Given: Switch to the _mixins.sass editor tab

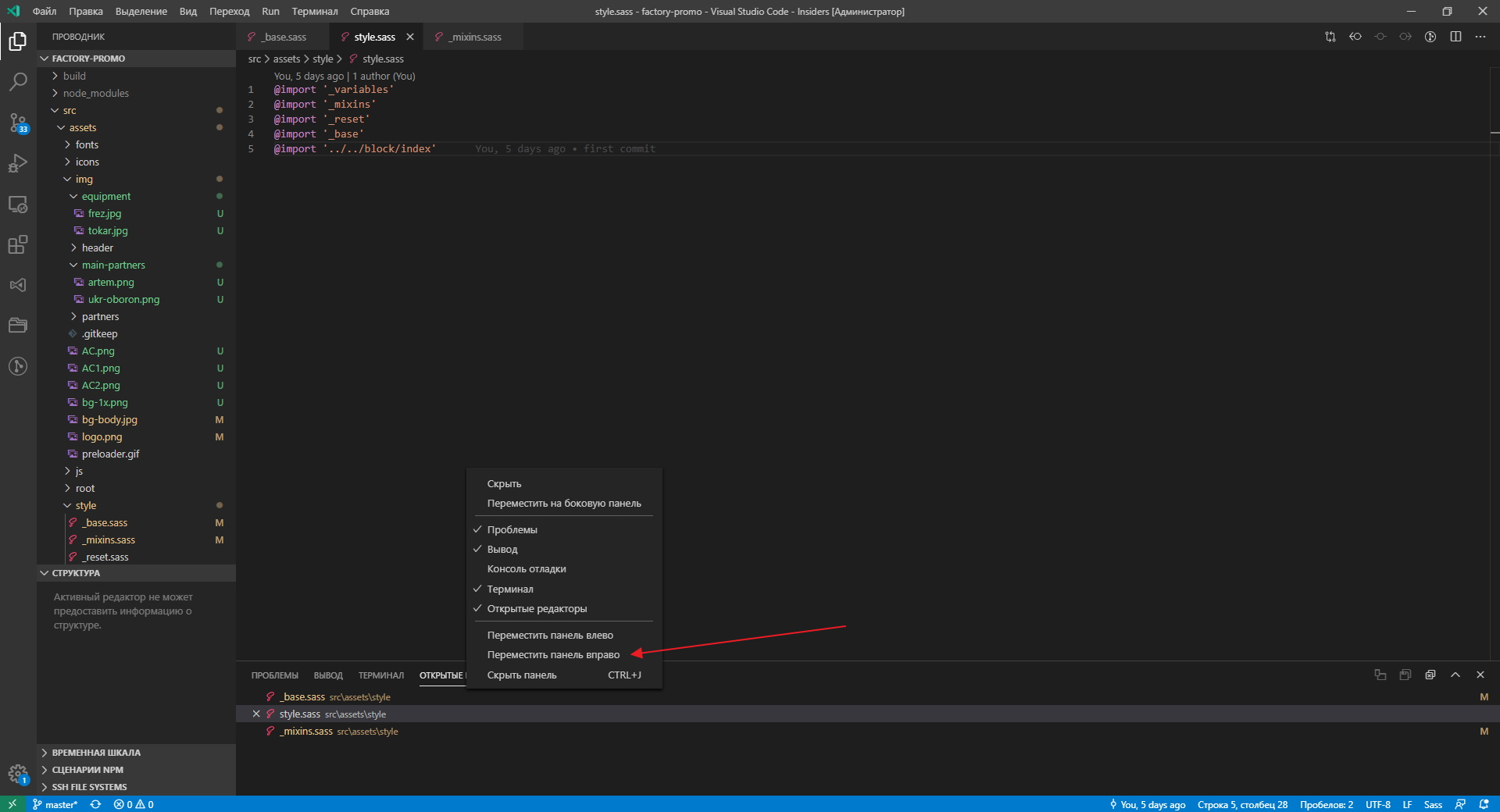Looking at the screenshot, I should (x=473, y=37).
